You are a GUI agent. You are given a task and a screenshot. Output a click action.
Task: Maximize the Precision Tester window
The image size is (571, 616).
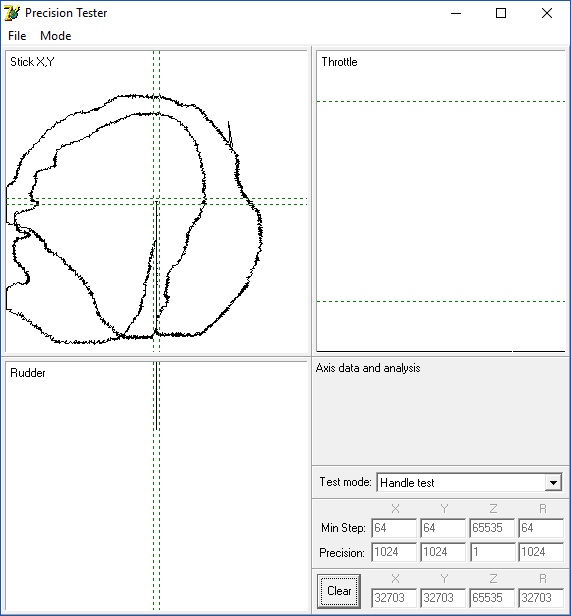[x=501, y=13]
